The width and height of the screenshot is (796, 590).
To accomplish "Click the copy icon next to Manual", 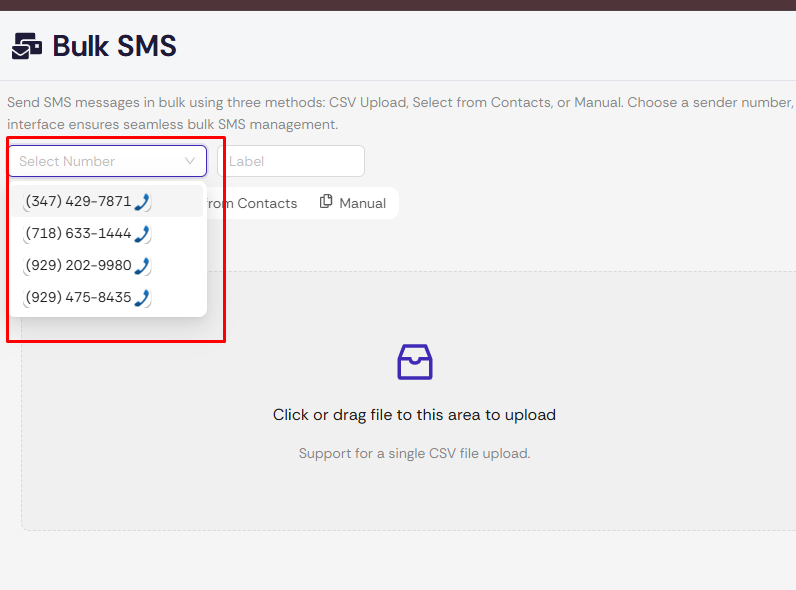I will click(x=326, y=202).
